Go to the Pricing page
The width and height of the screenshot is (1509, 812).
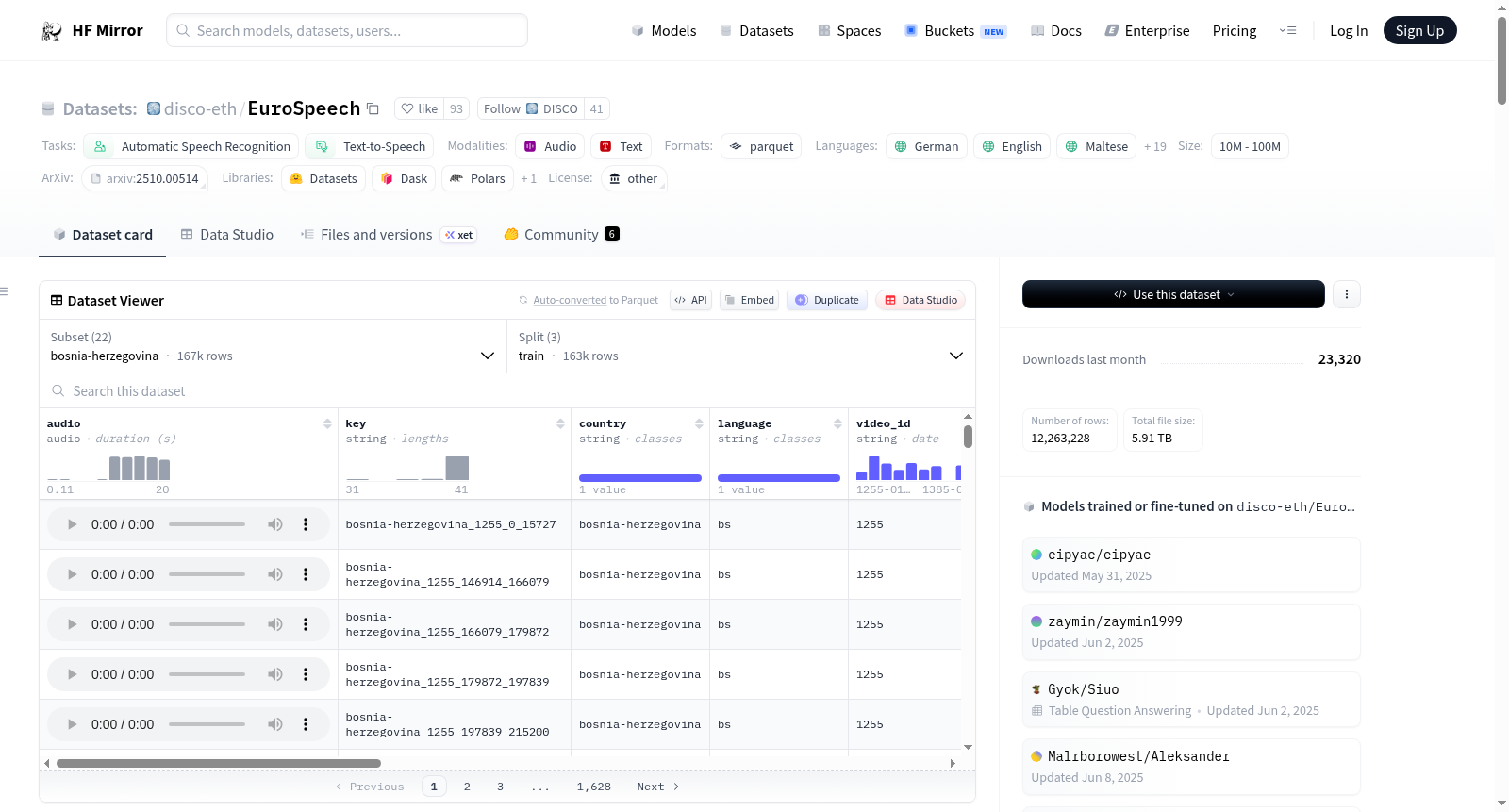1235,31
